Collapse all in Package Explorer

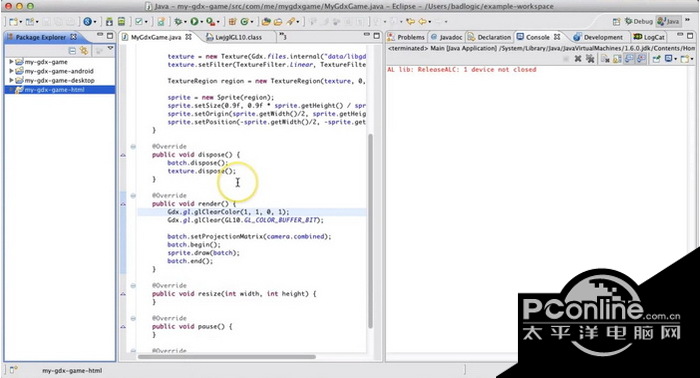point(72,50)
